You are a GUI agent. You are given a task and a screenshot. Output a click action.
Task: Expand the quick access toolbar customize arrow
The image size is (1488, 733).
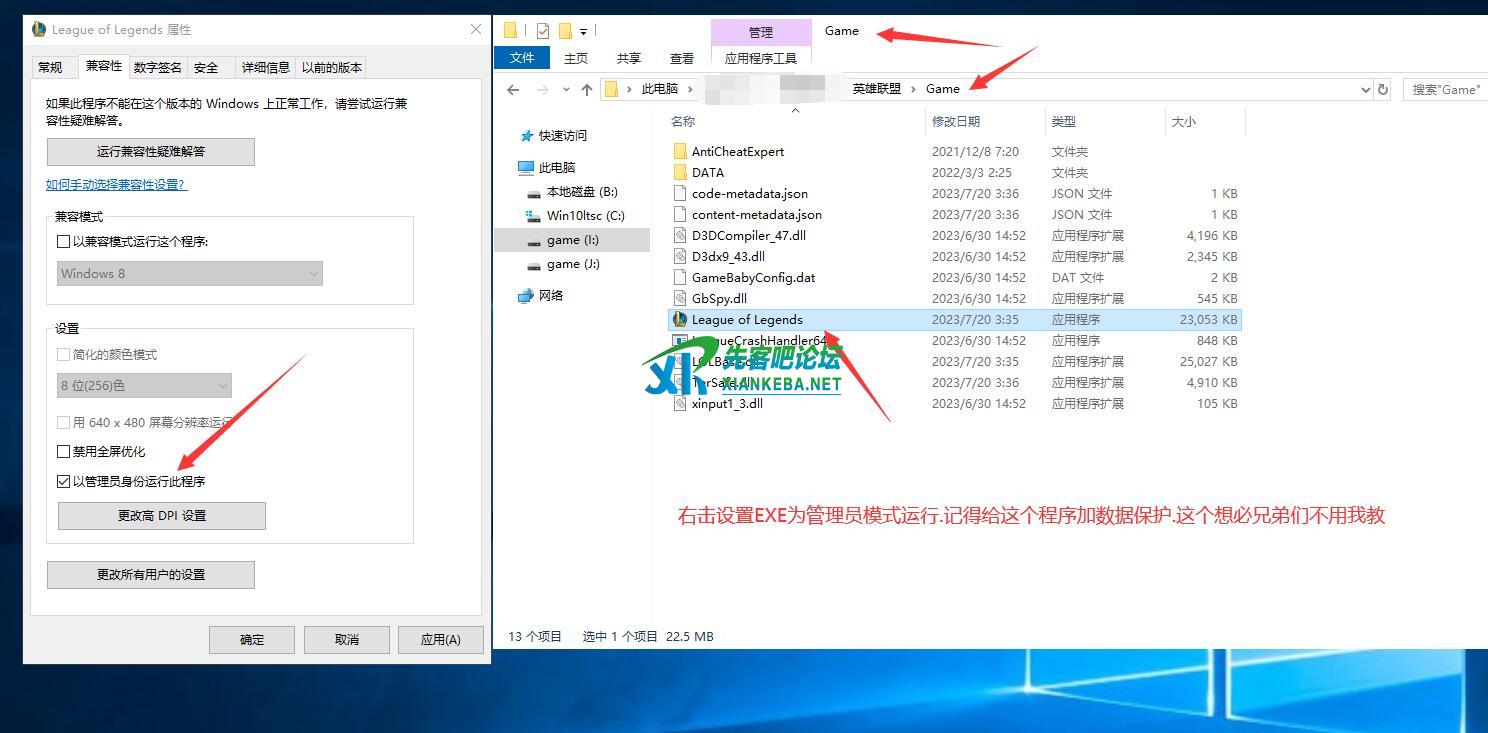584,31
